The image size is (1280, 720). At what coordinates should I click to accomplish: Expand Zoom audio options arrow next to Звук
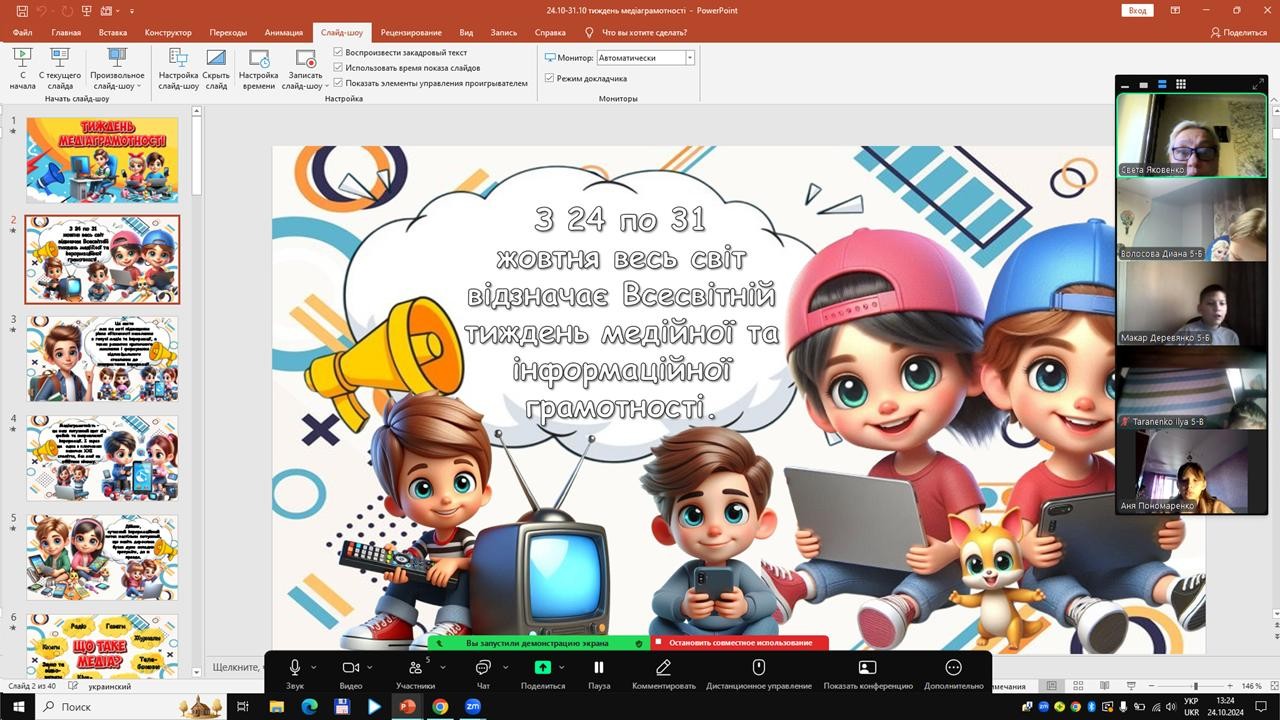click(314, 667)
